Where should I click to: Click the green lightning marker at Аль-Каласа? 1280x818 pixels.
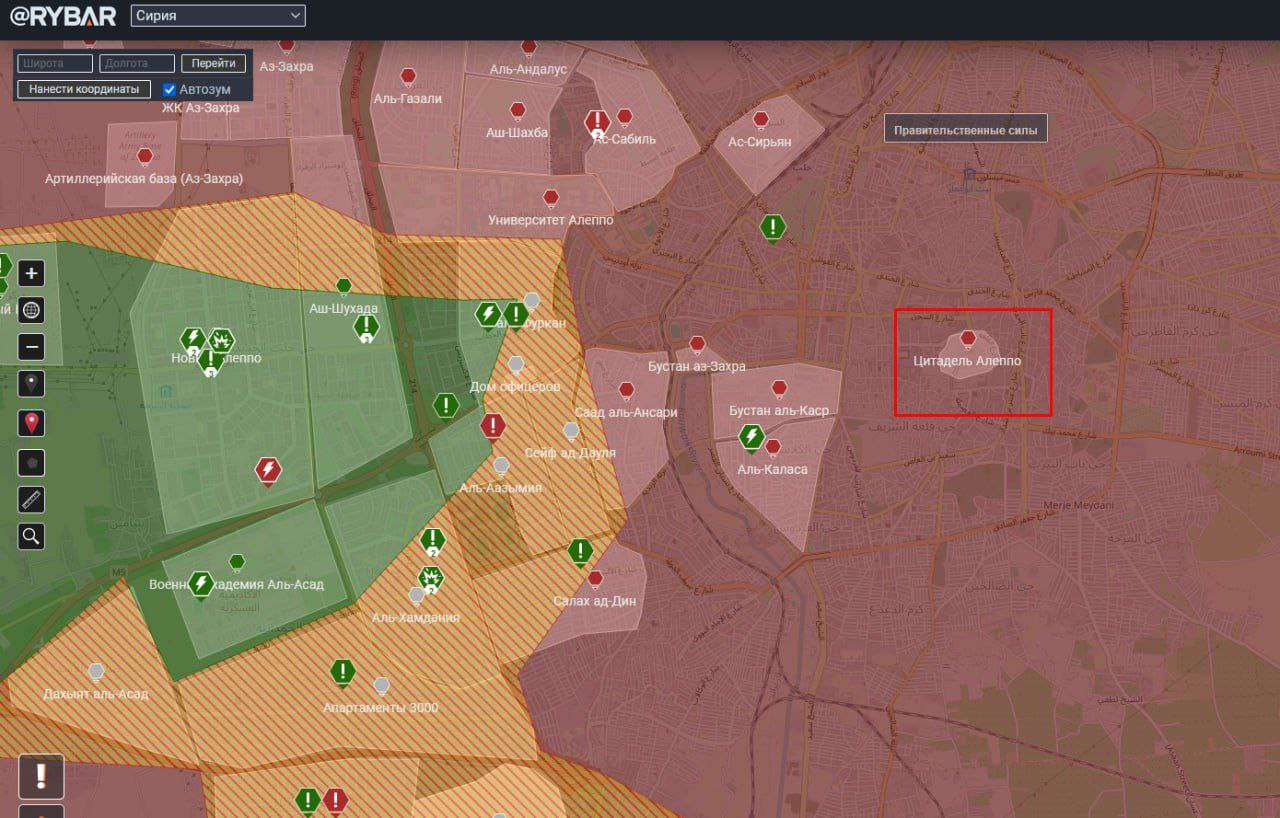click(751, 437)
